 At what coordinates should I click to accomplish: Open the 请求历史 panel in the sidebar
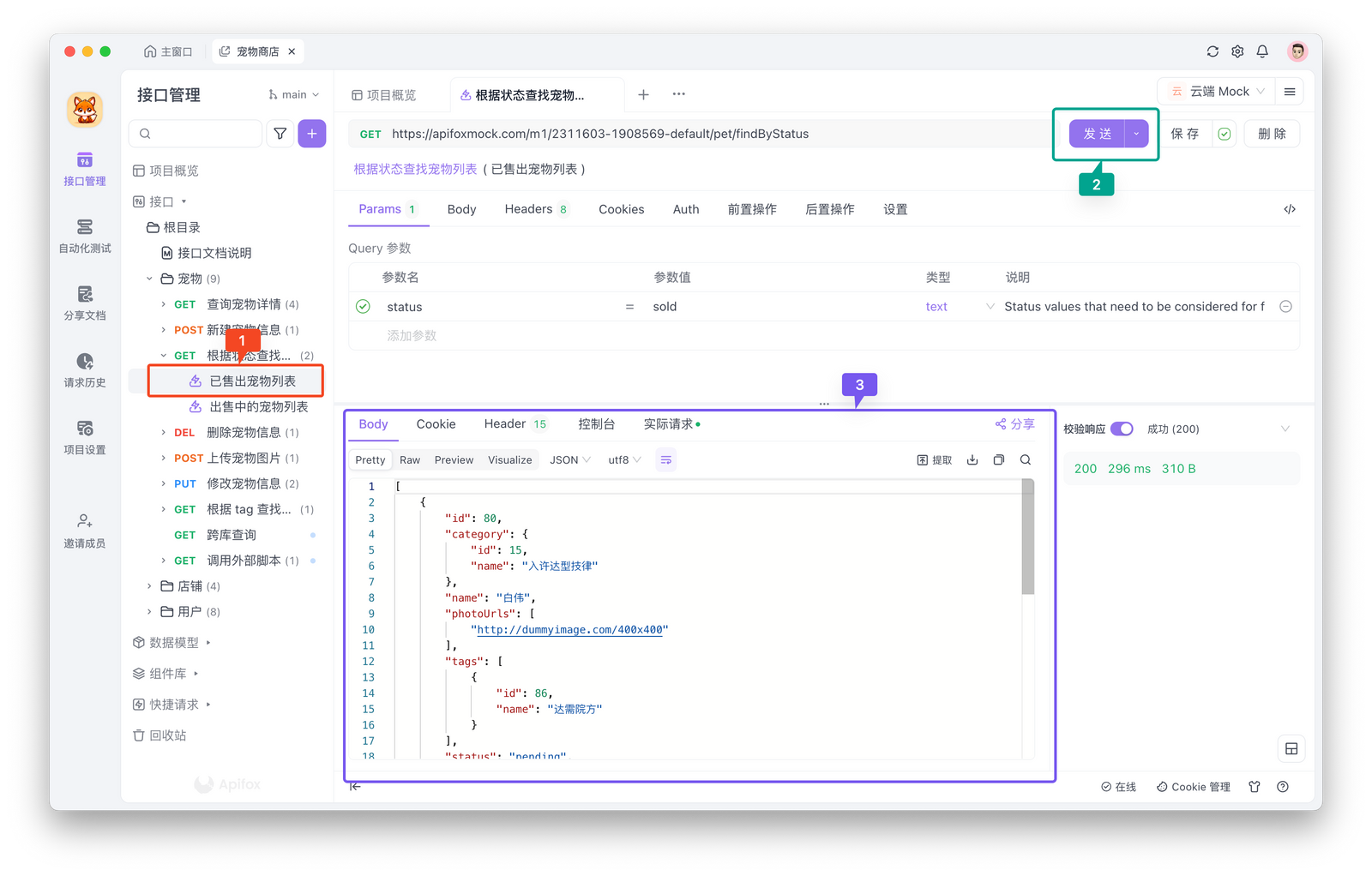84,371
